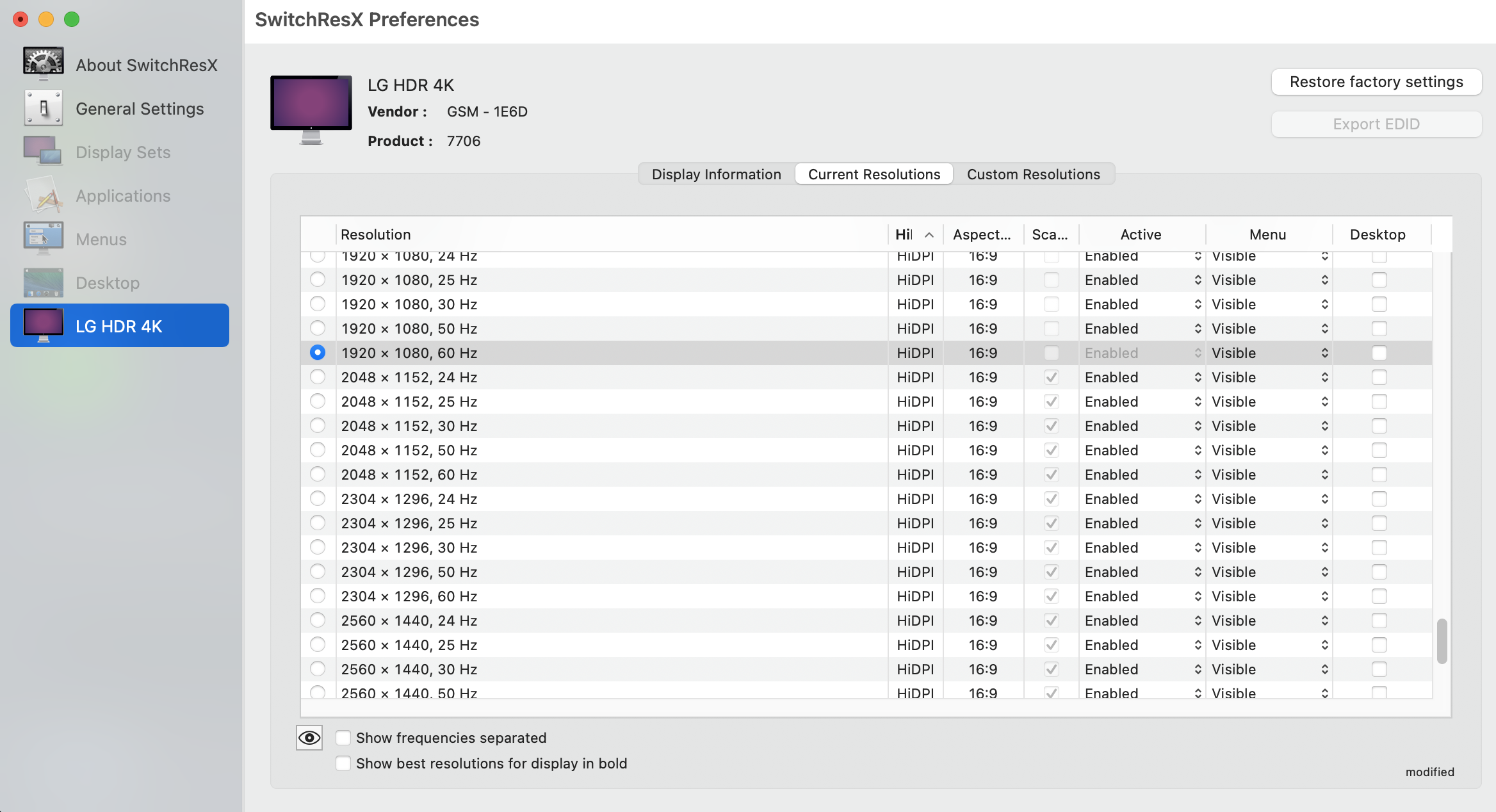Click the Export EDID button
The image size is (1496, 812).
[x=1376, y=124]
